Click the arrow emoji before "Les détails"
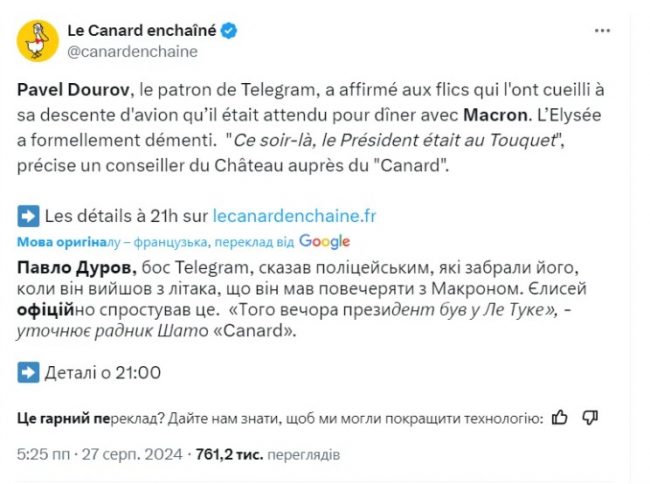 click(x=28, y=214)
